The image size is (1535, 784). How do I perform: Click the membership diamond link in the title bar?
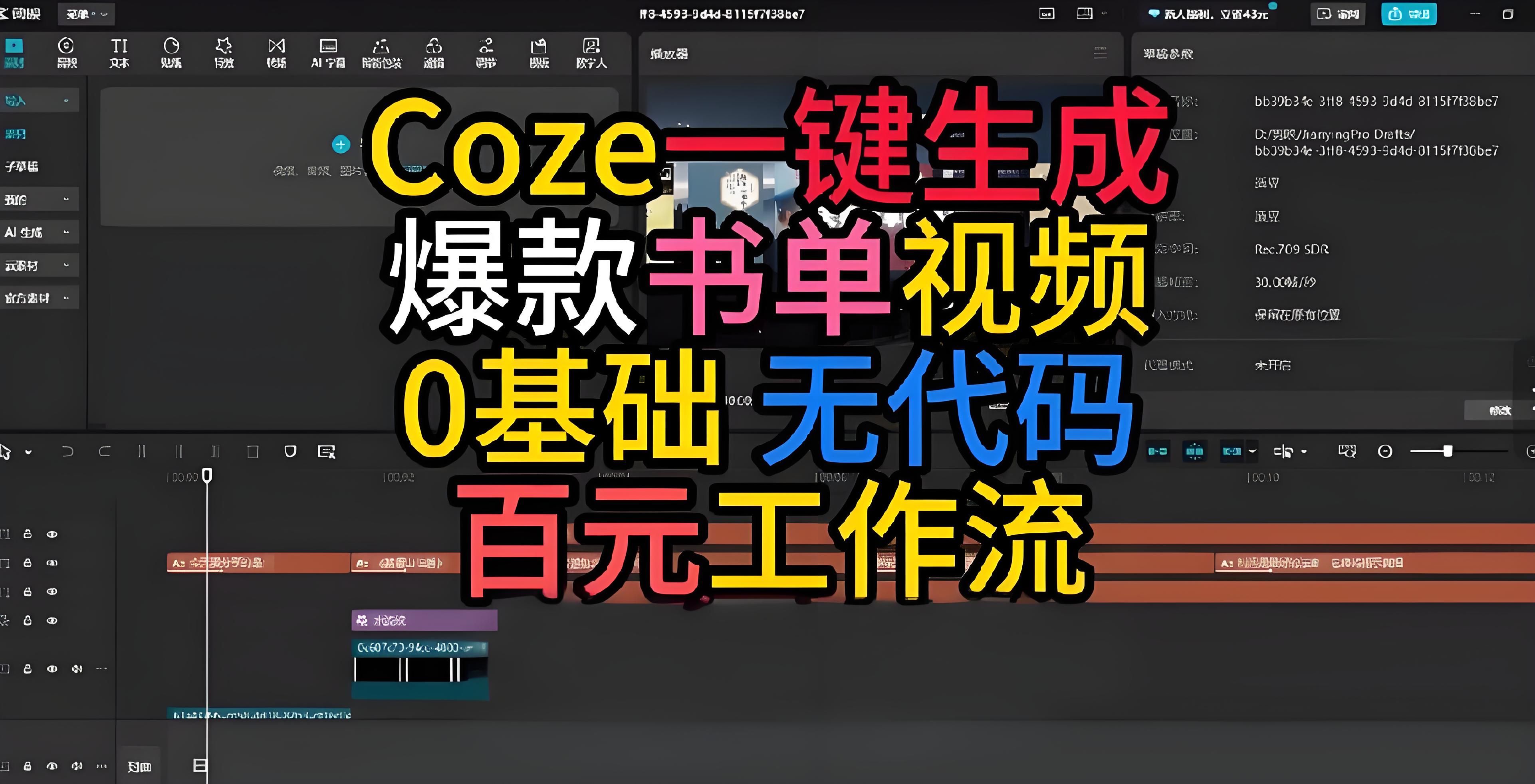(x=1208, y=14)
